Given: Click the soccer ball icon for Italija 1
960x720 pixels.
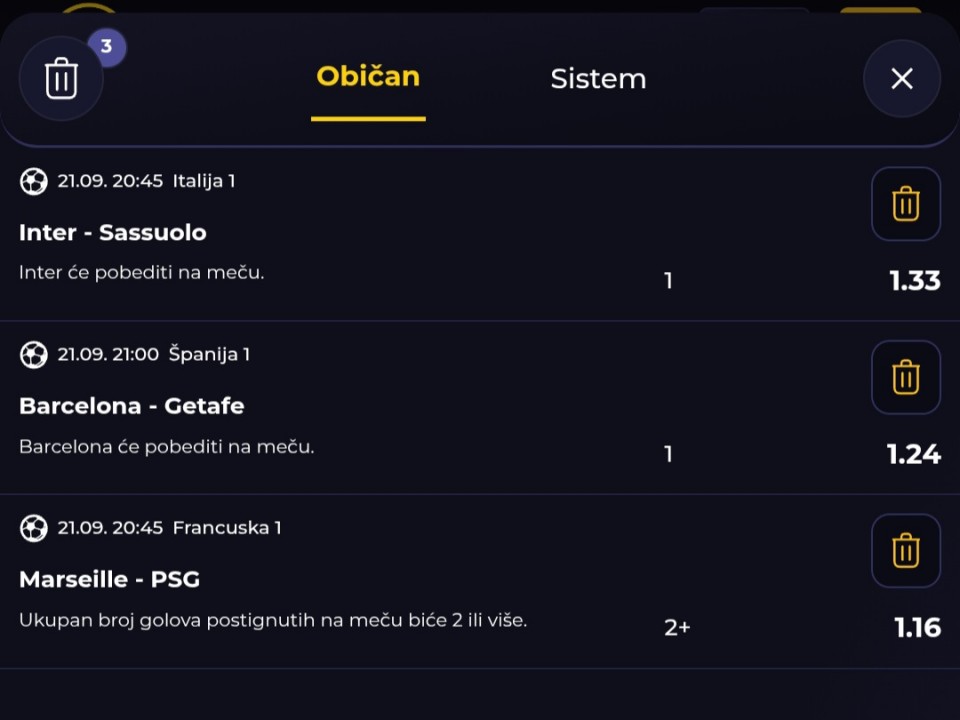Looking at the screenshot, I should (x=34, y=181).
